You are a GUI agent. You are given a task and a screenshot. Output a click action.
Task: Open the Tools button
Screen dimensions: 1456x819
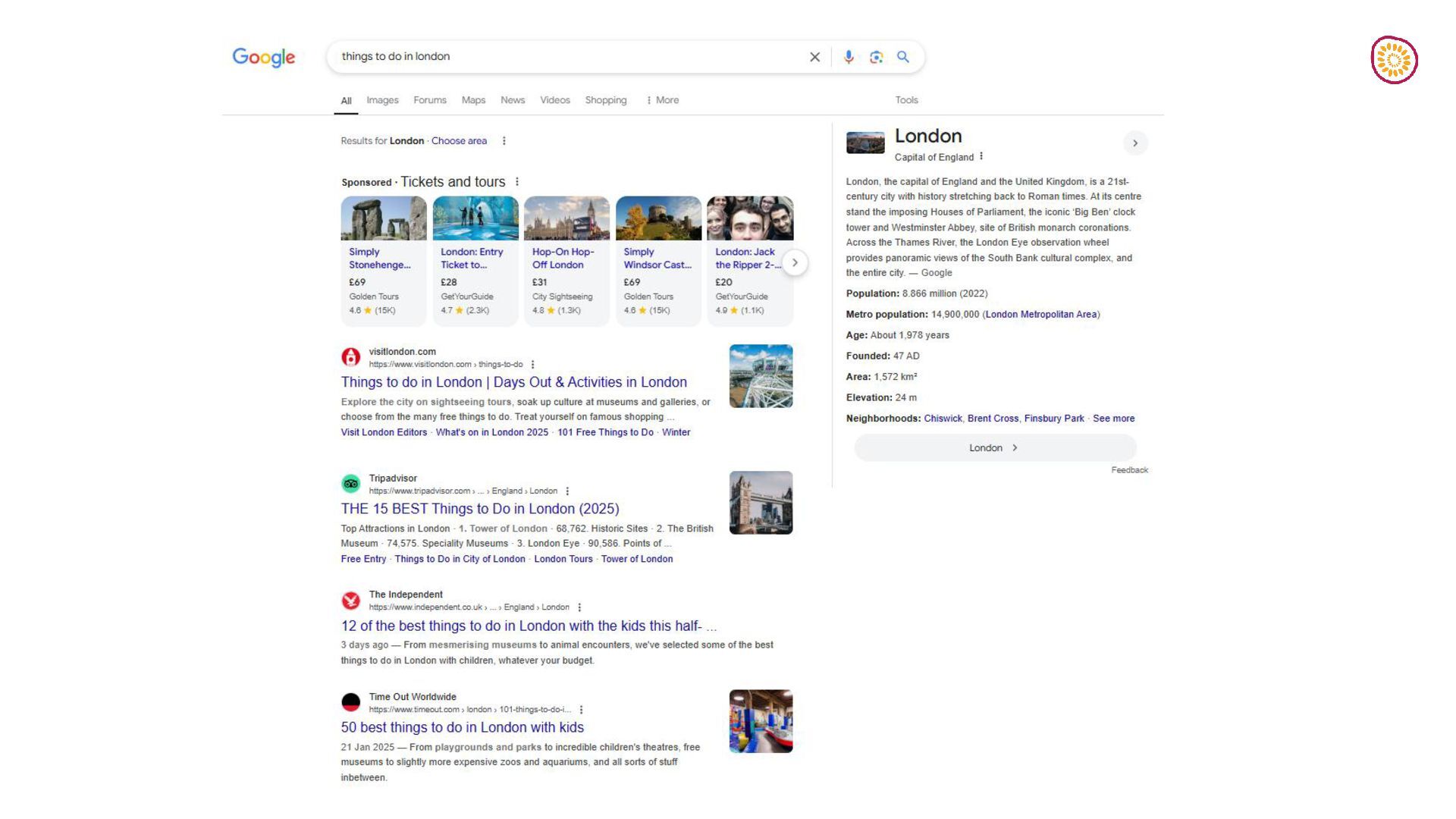tap(906, 100)
